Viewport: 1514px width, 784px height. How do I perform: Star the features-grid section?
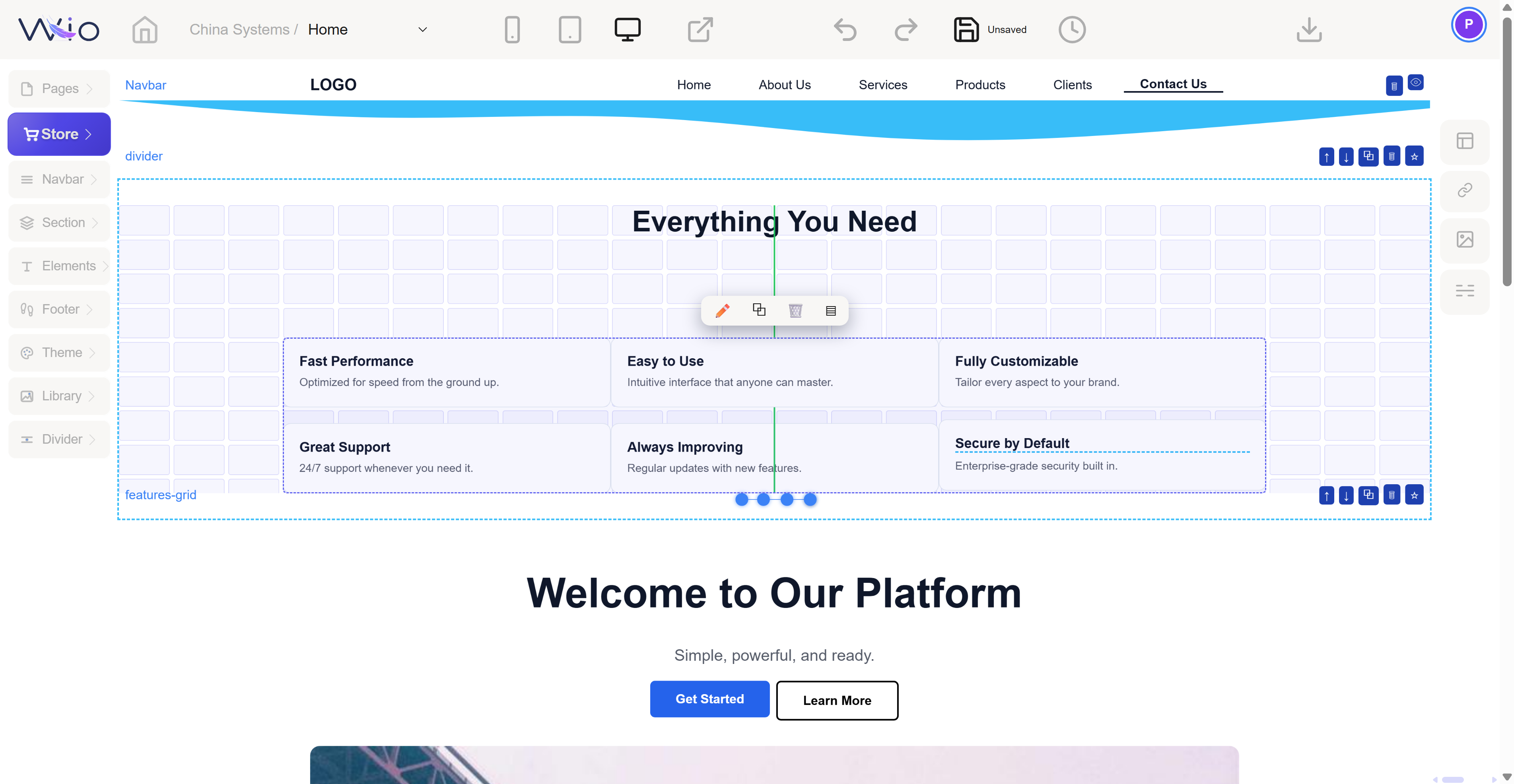(1414, 494)
